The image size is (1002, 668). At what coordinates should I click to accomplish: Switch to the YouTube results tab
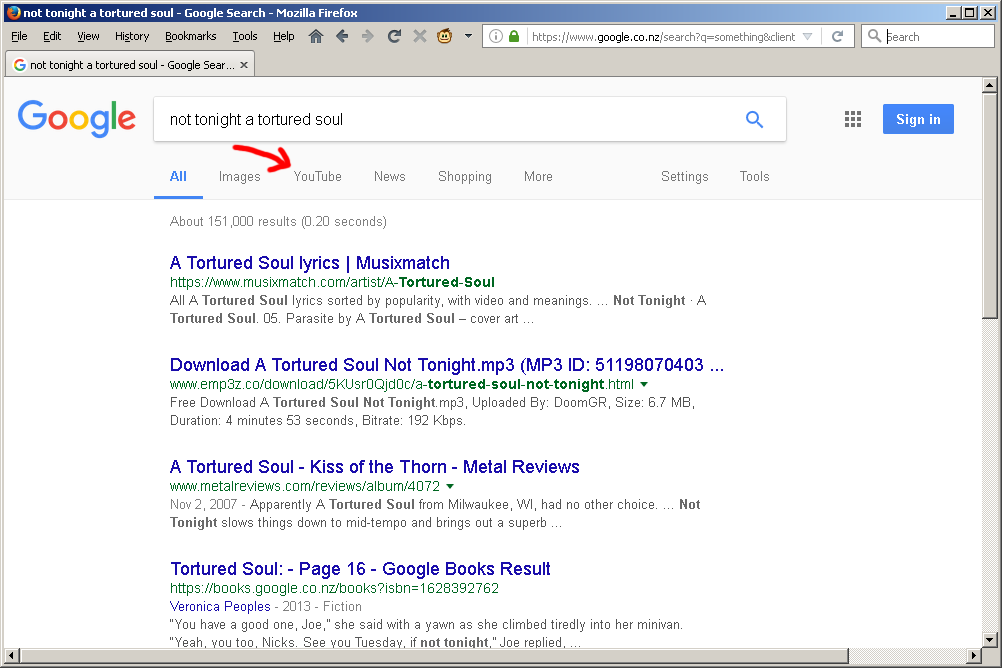[317, 176]
